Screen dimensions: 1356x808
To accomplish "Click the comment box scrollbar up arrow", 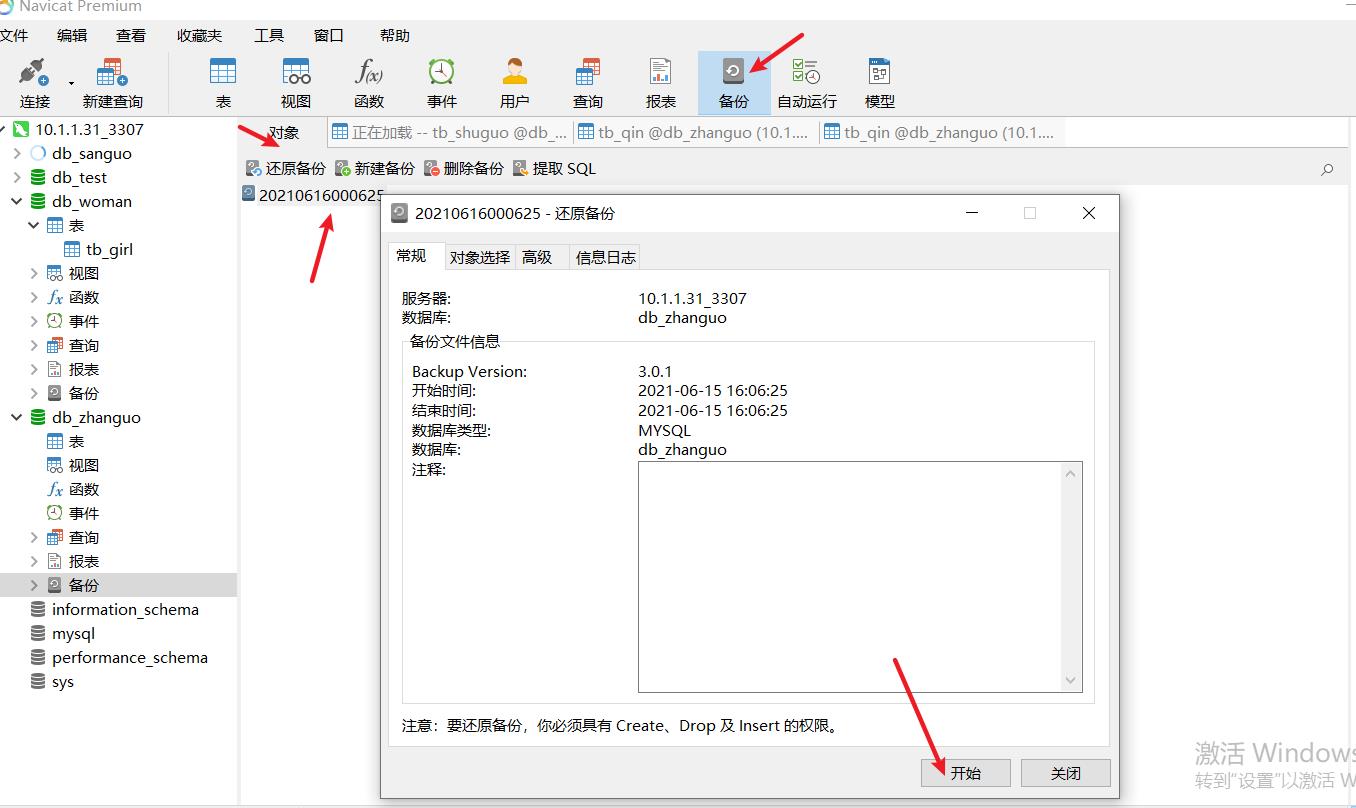I will [x=1071, y=473].
